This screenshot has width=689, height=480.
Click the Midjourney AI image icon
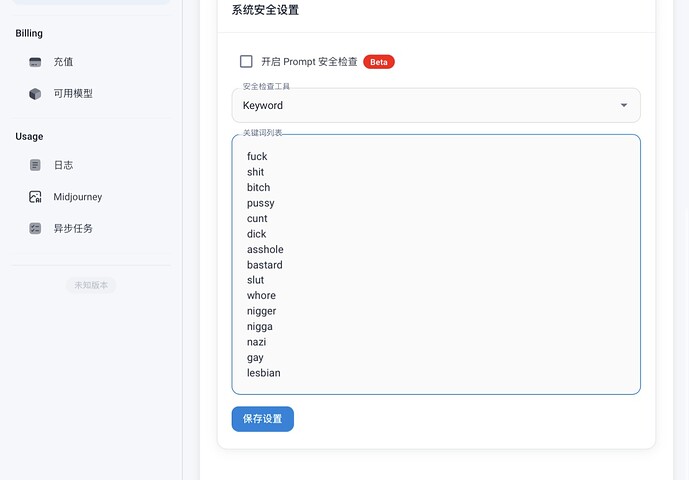35,196
